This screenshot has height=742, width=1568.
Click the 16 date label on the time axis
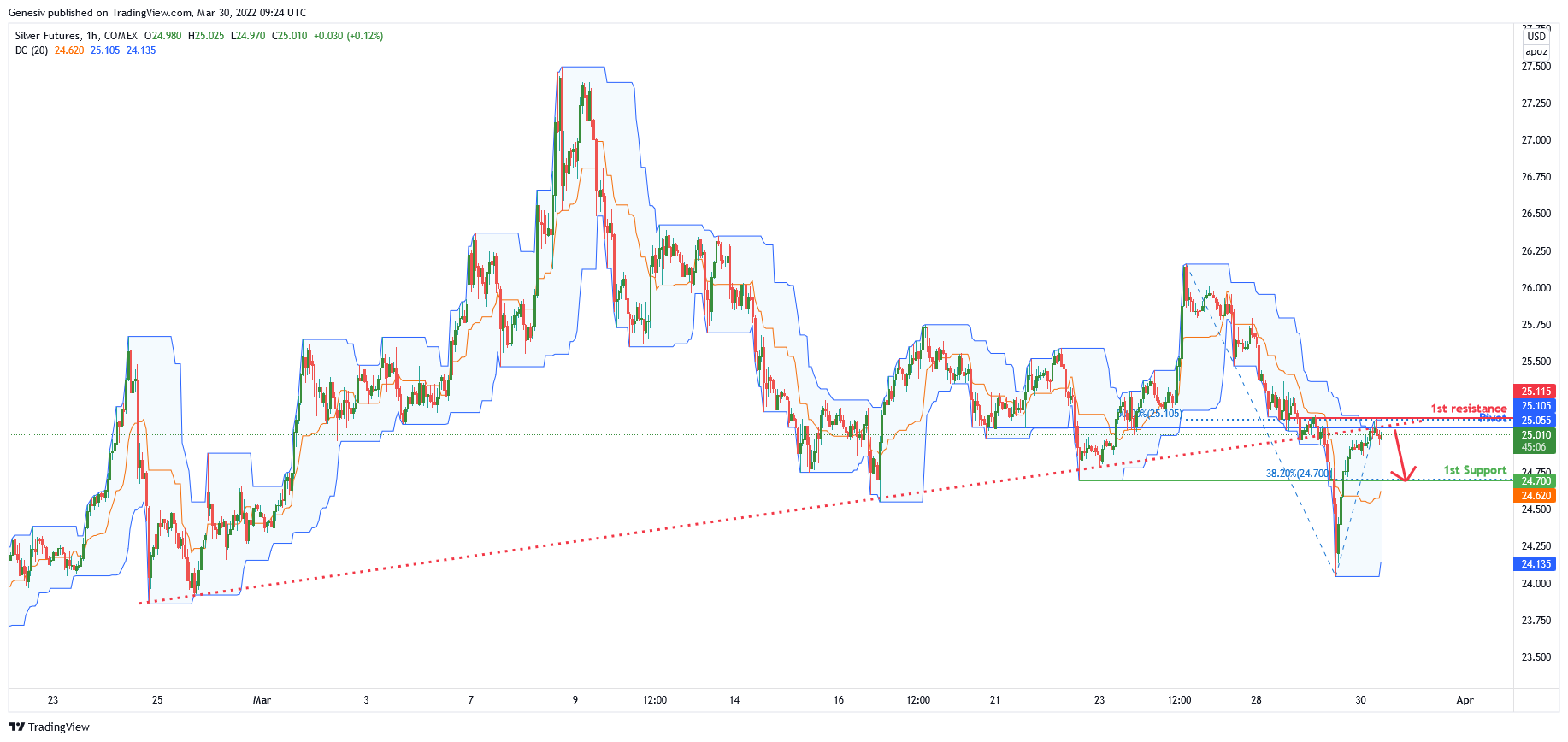839,700
